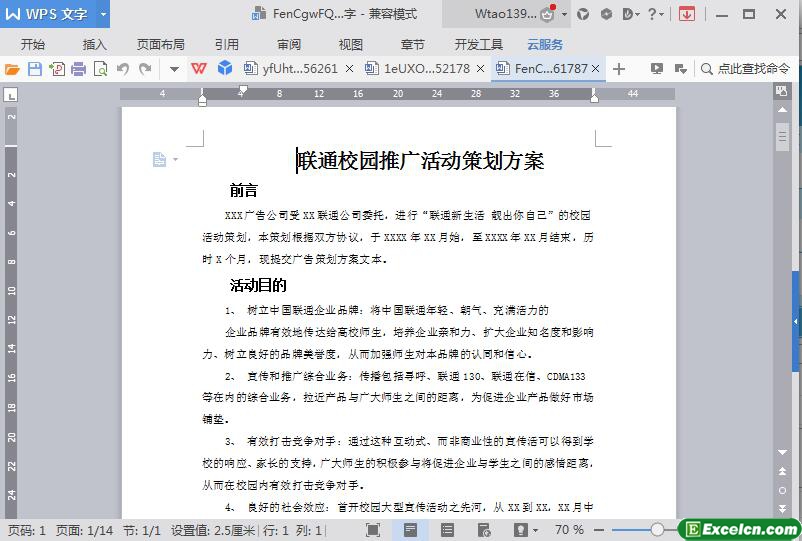
Task: Expand the WPS 文字 menu dropdown arrow
Action: [103, 14]
